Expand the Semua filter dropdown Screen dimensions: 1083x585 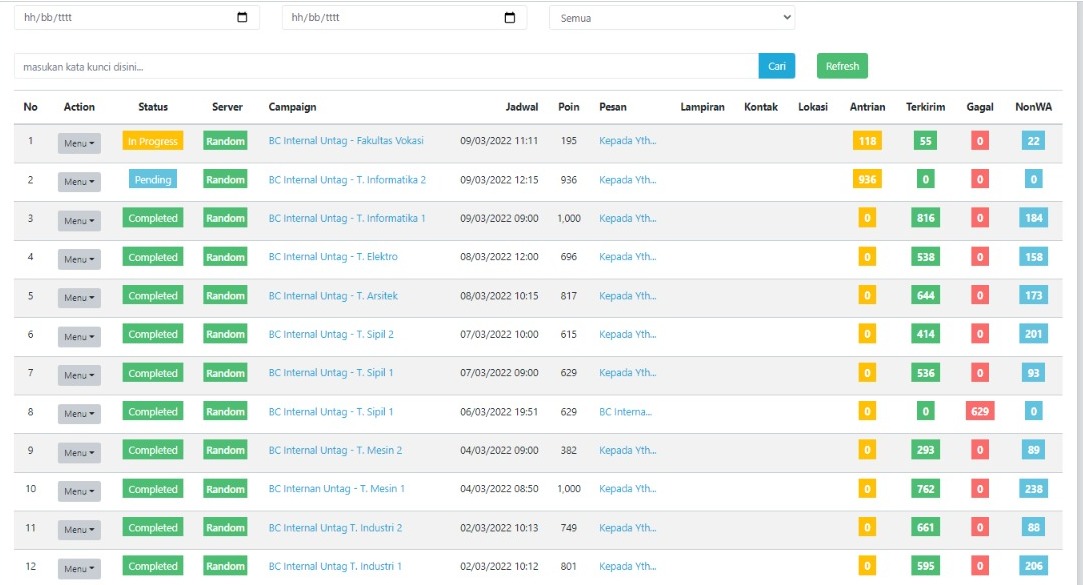[x=672, y=18]
